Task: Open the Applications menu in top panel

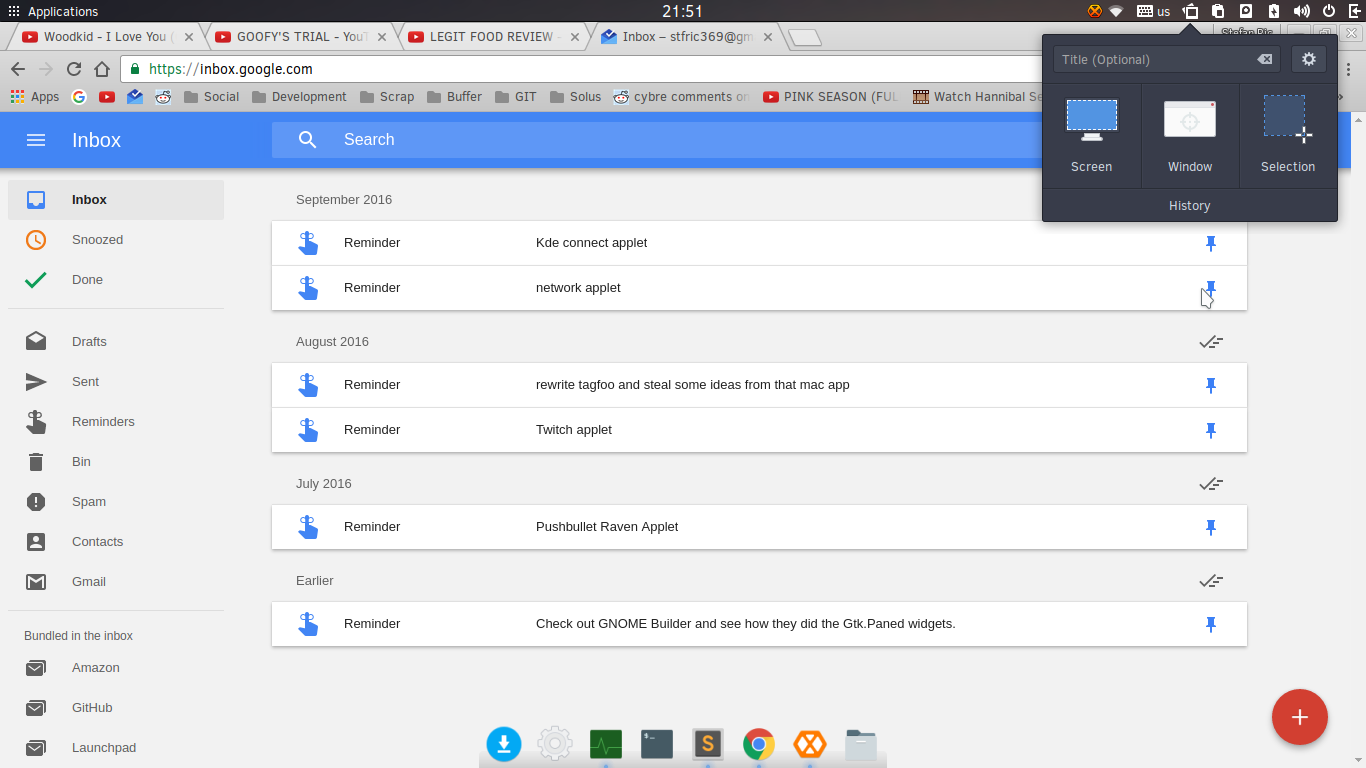Action: (x=53, y=11)
